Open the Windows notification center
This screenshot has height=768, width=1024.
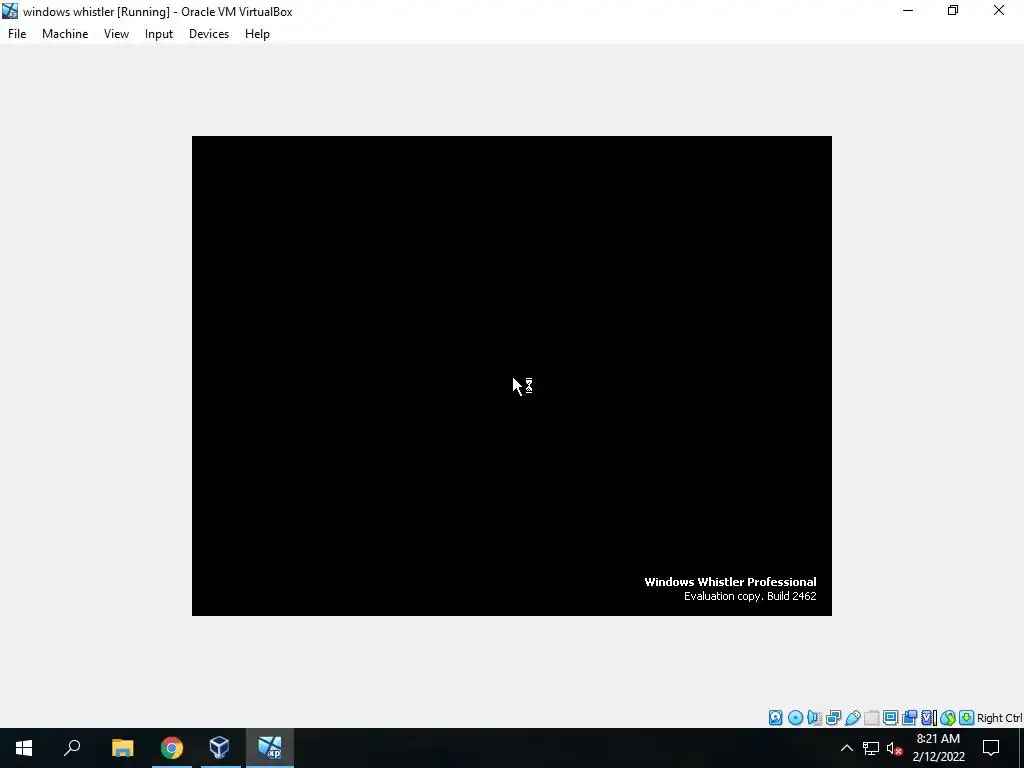pos(991,748)
